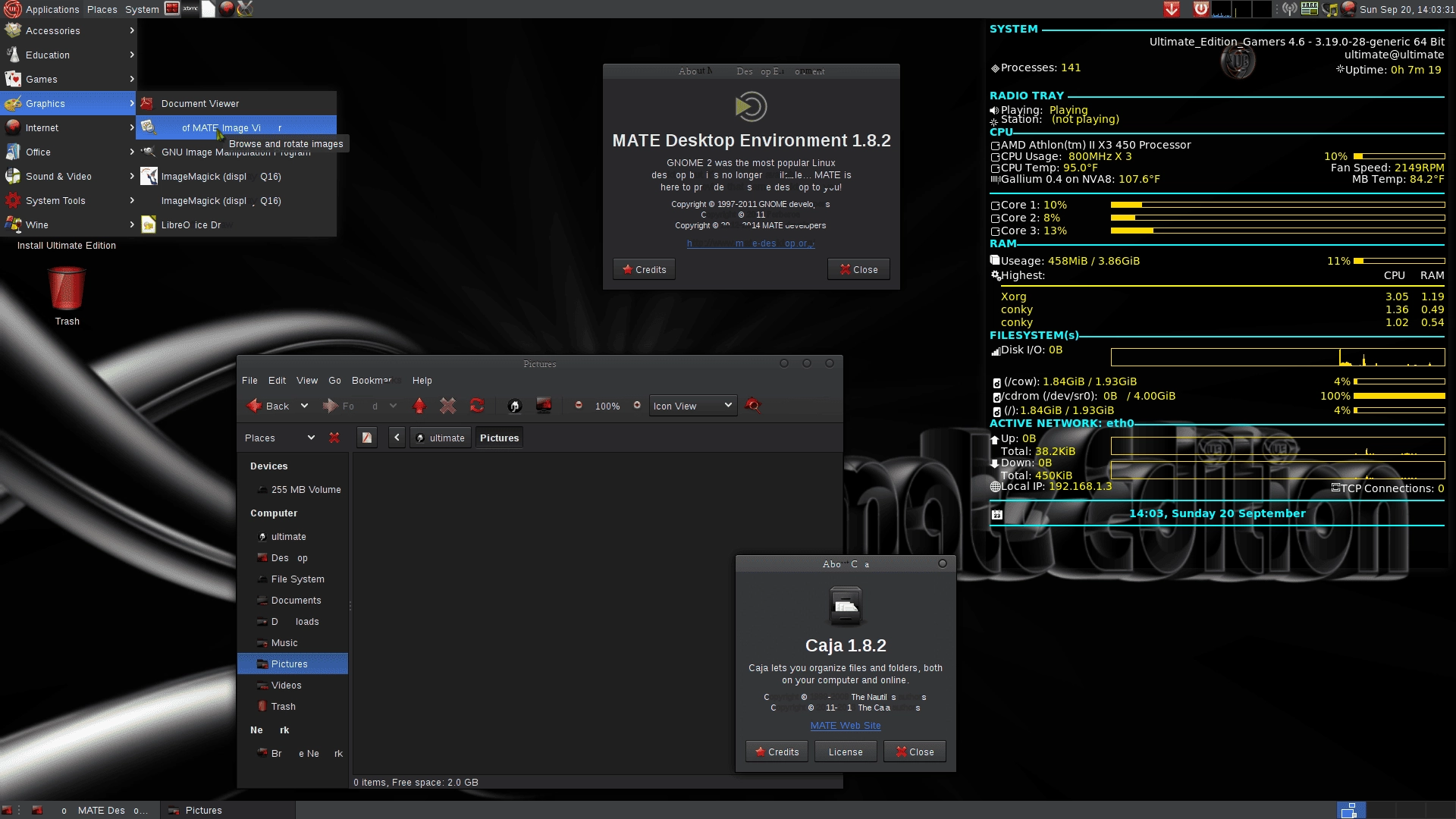
Task: Select Videos in Places sidebar
Action: click(293, 686)
